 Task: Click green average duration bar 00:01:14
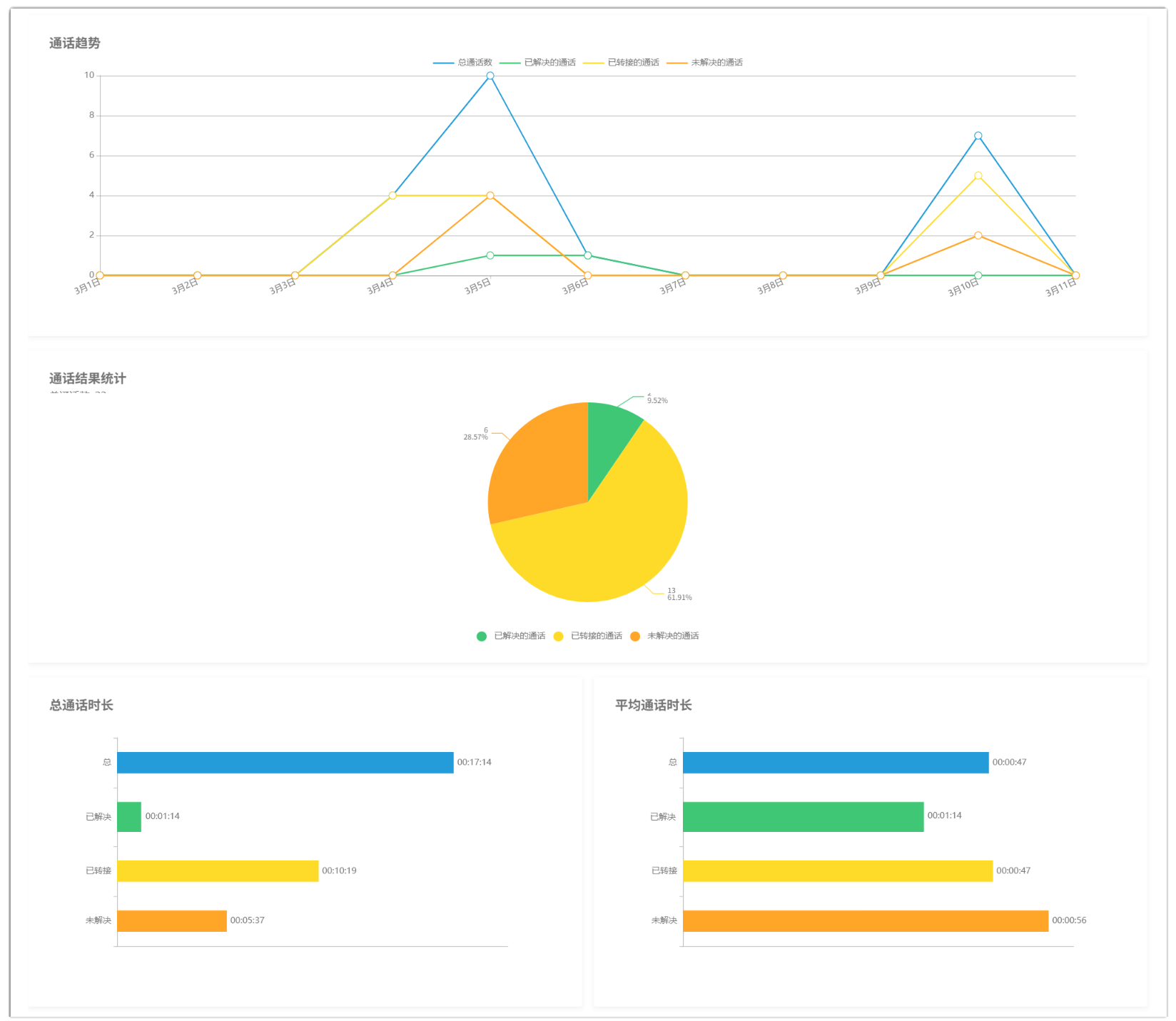[x=803, y=817]
